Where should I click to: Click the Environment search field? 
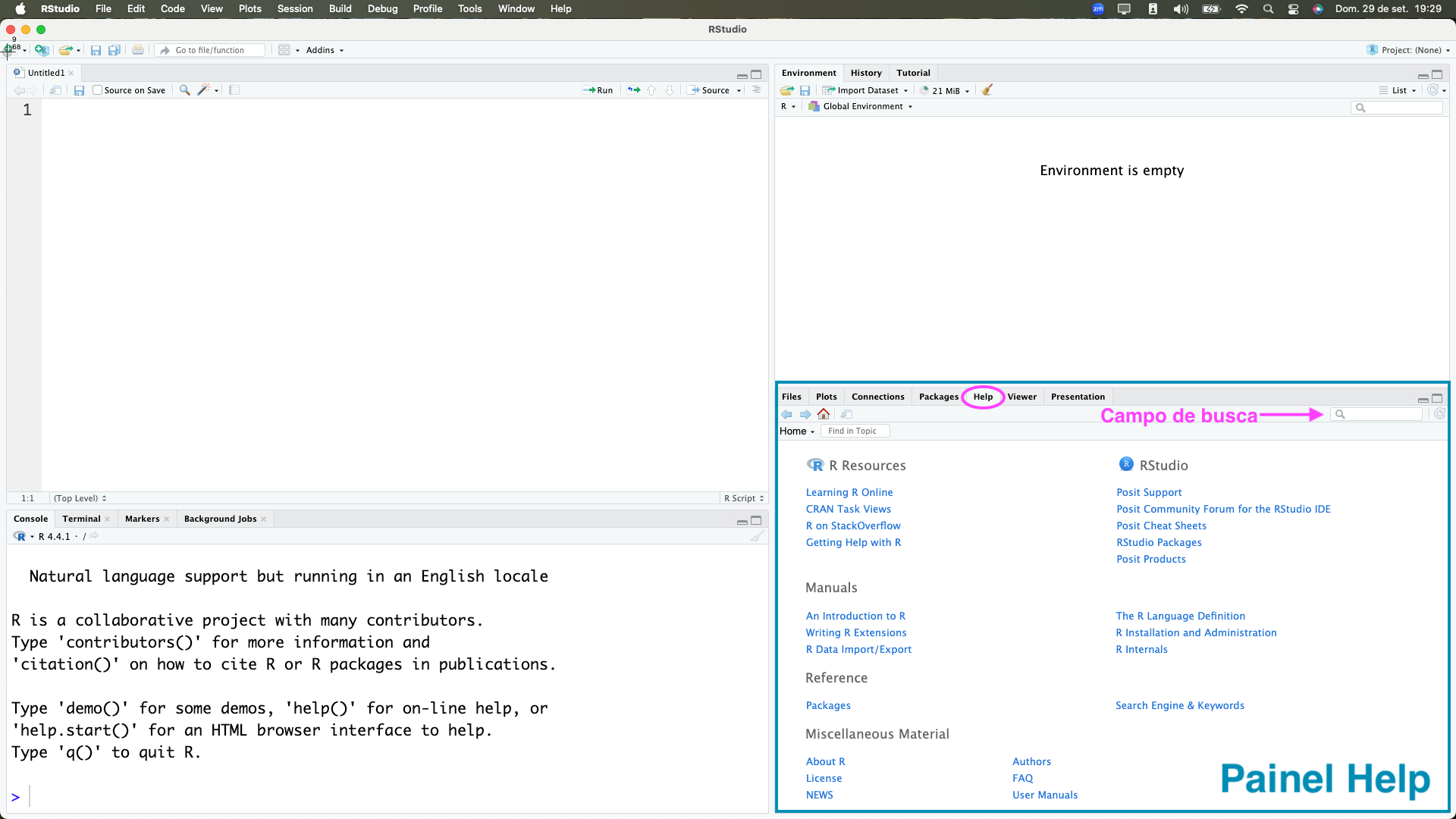click(1397, 108)
